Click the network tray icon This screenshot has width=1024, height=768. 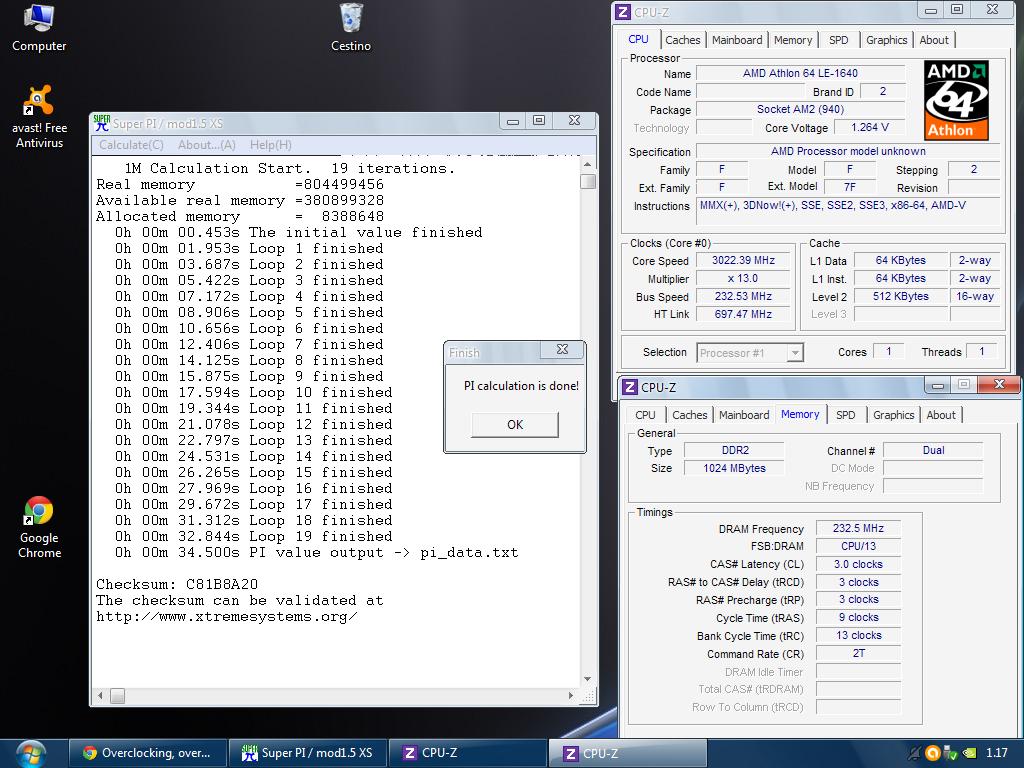(x=951, y=753)
